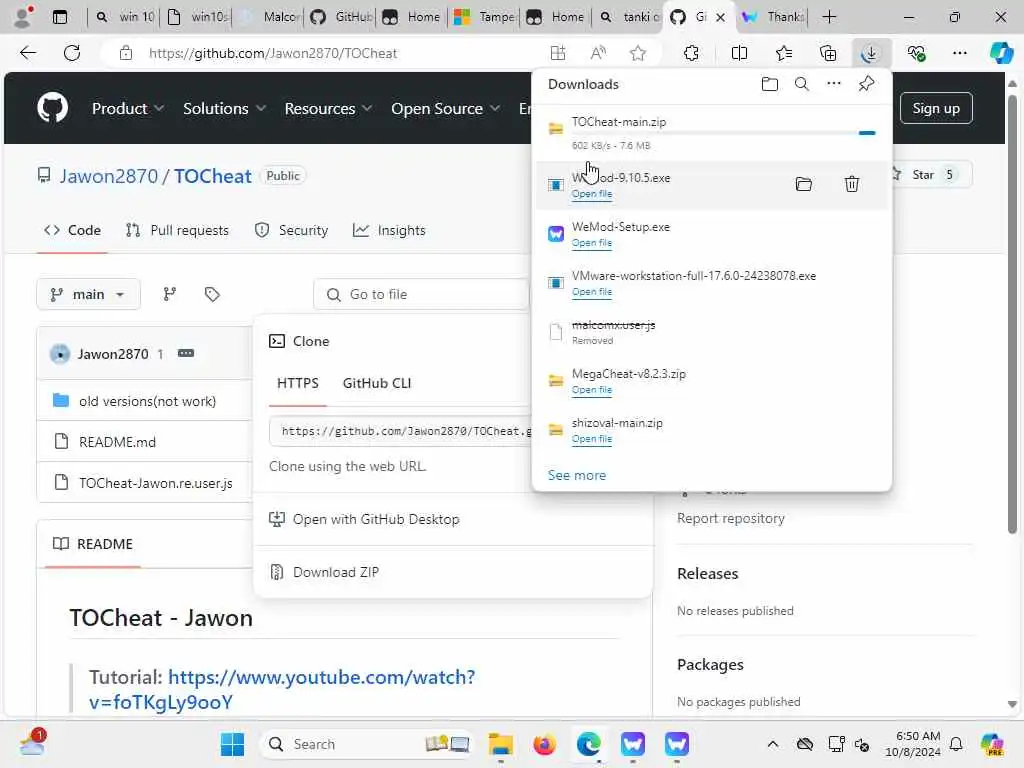The image size is (1024, 768).
Task: Open the Favorites star-list icon
Action: click(x=784, y=54)
